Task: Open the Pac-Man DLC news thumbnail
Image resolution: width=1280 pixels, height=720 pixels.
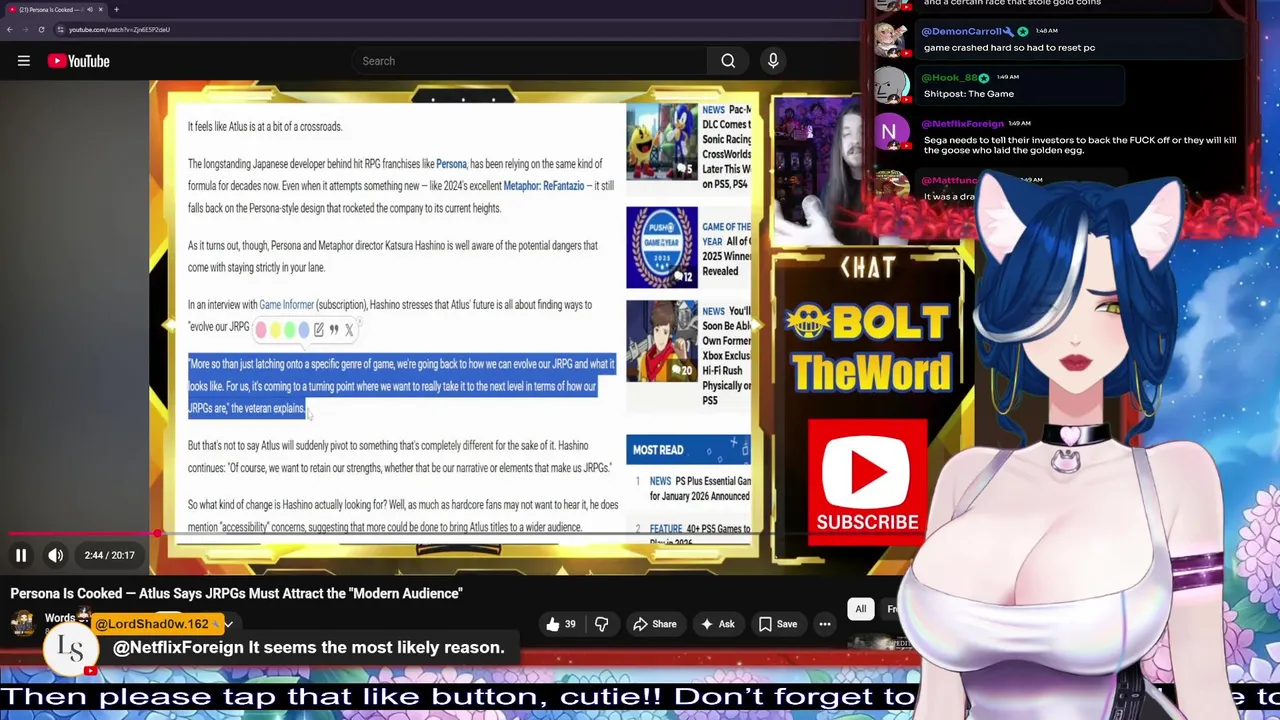Action: pyautogui.click(x=661, y=141)
